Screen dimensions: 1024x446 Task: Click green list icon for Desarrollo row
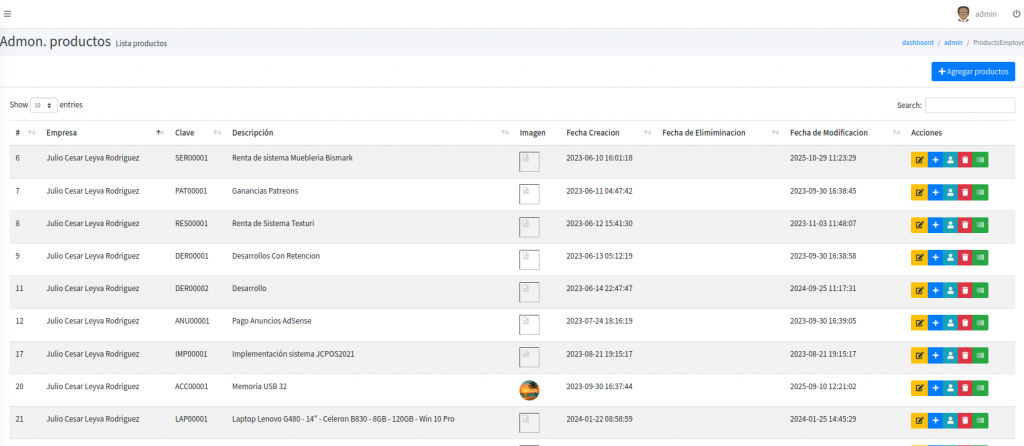(x=980, y=290)
